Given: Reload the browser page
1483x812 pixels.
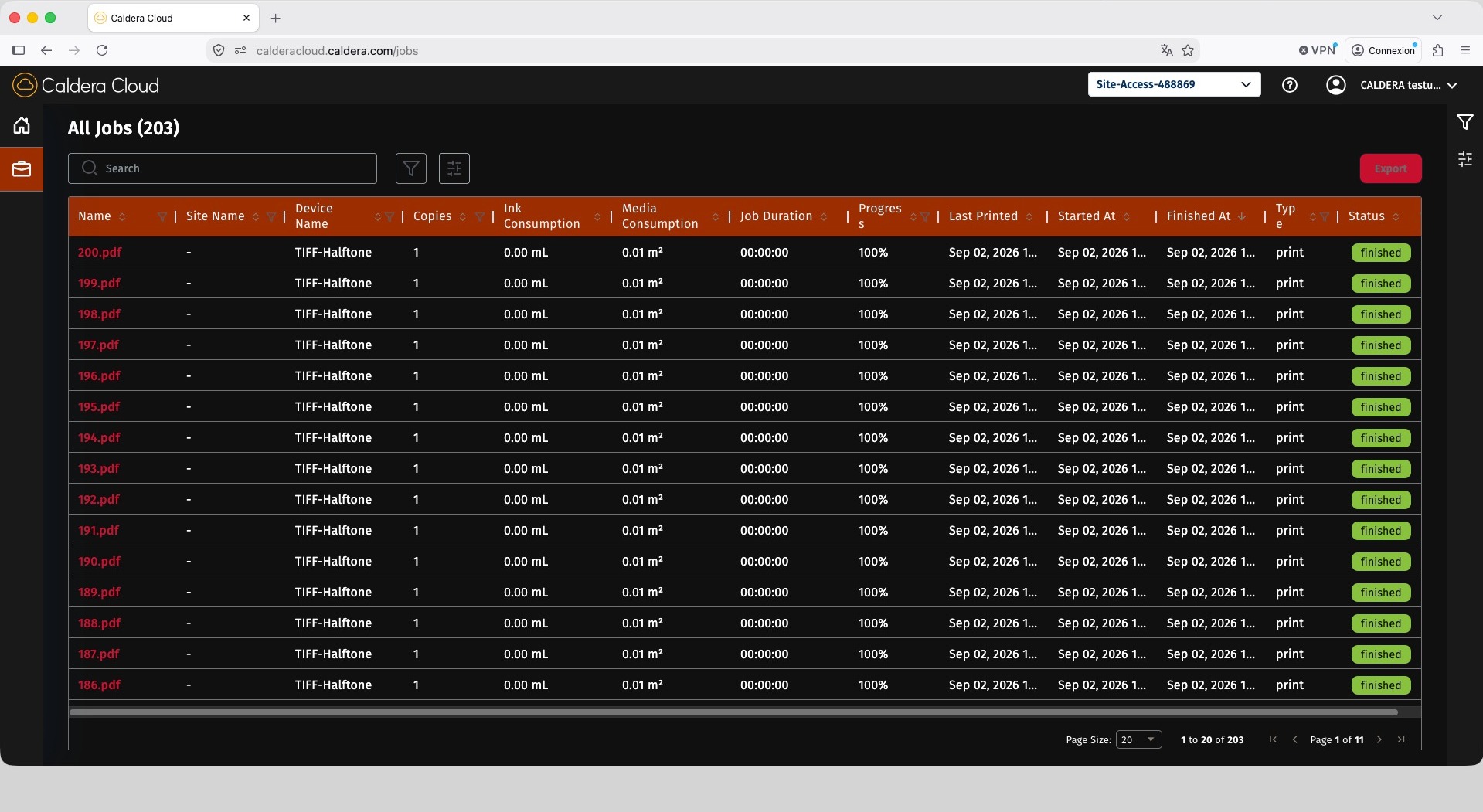Looking at the screenshot, I should pyautogui.click(x=102, y=50).
